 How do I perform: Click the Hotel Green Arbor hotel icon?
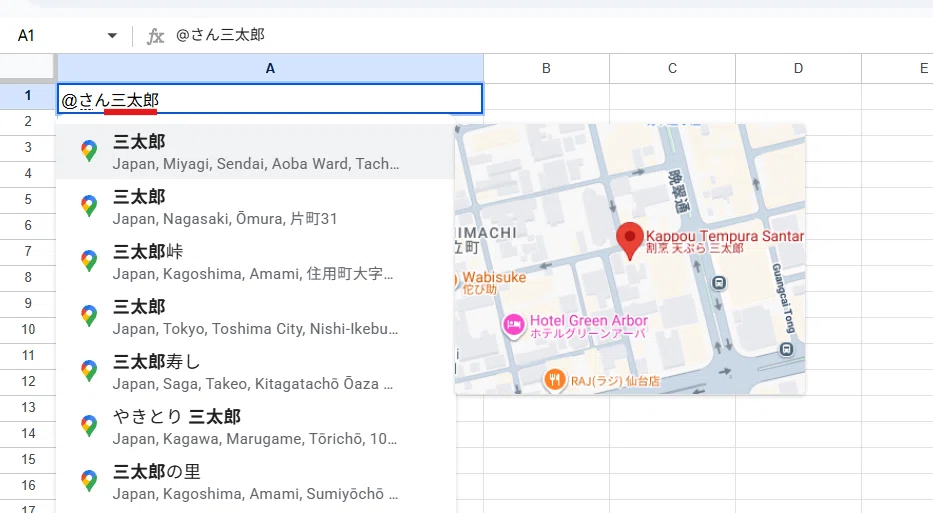[x=514, y=325]
